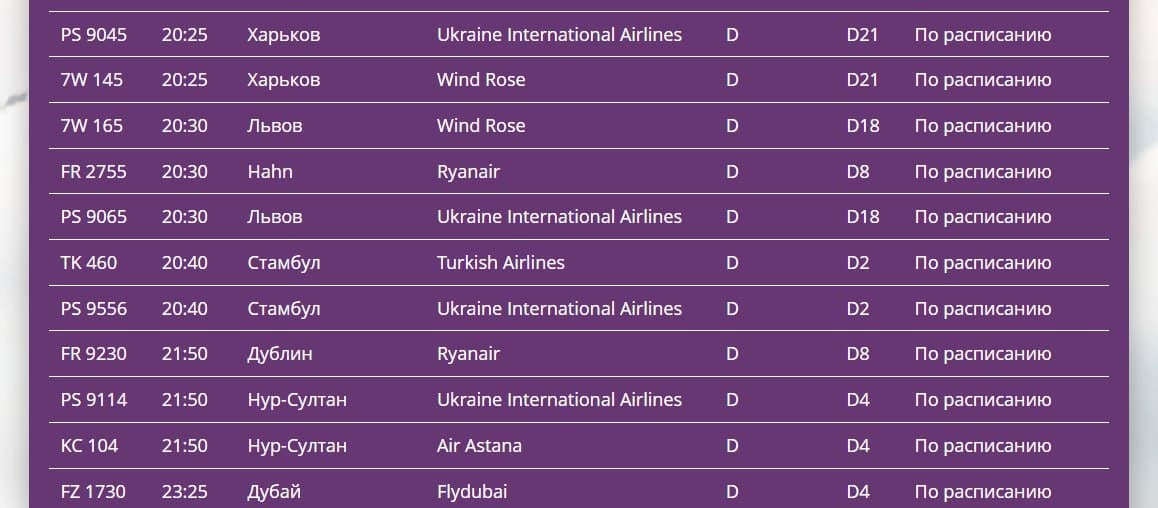Image resolution: width=1158 pixels, height=508 pixels.
Task: Select the Hahn destination
Action: (x=270, y=172)
